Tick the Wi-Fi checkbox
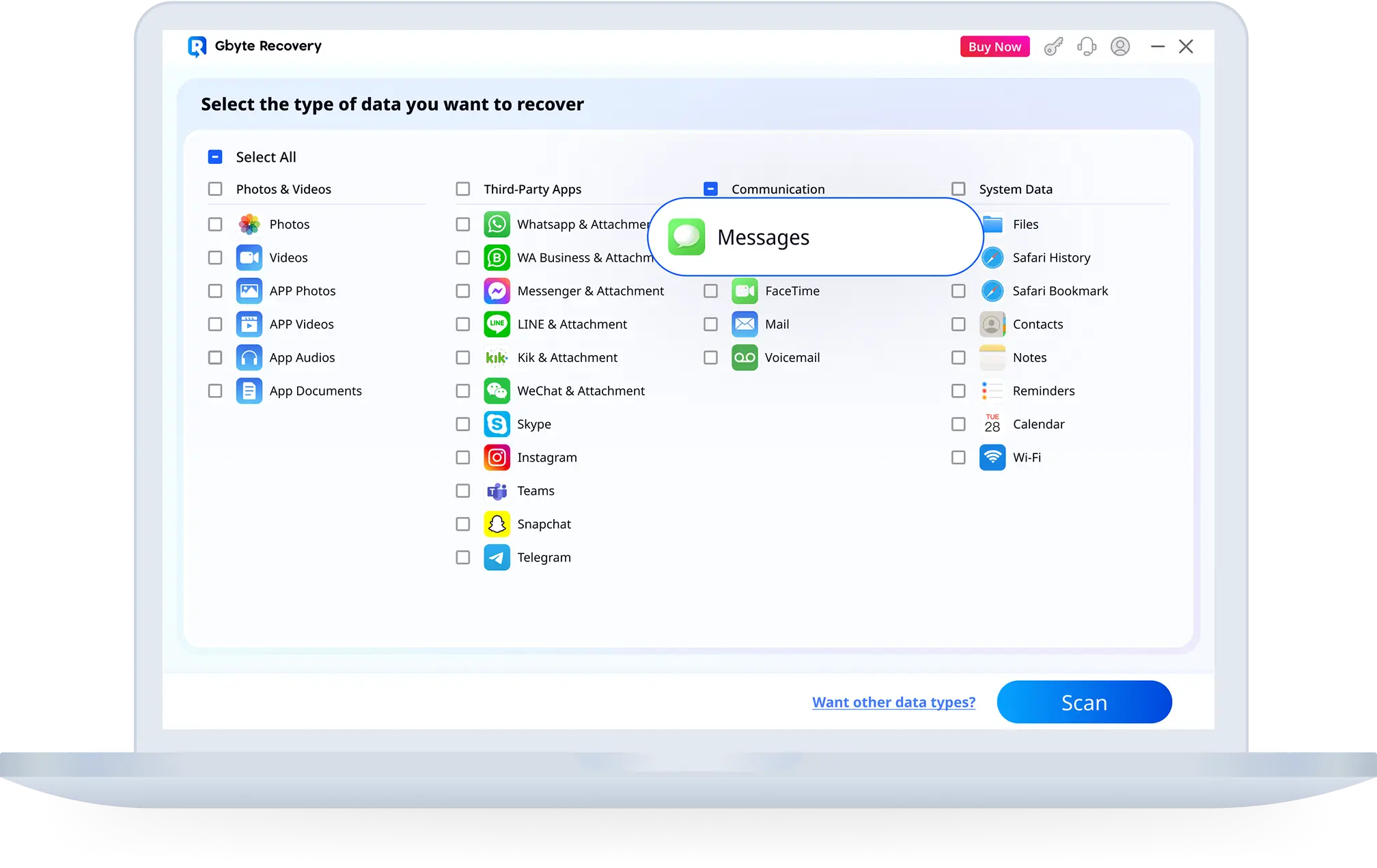 pyautogui.click(x=959, y=458)
